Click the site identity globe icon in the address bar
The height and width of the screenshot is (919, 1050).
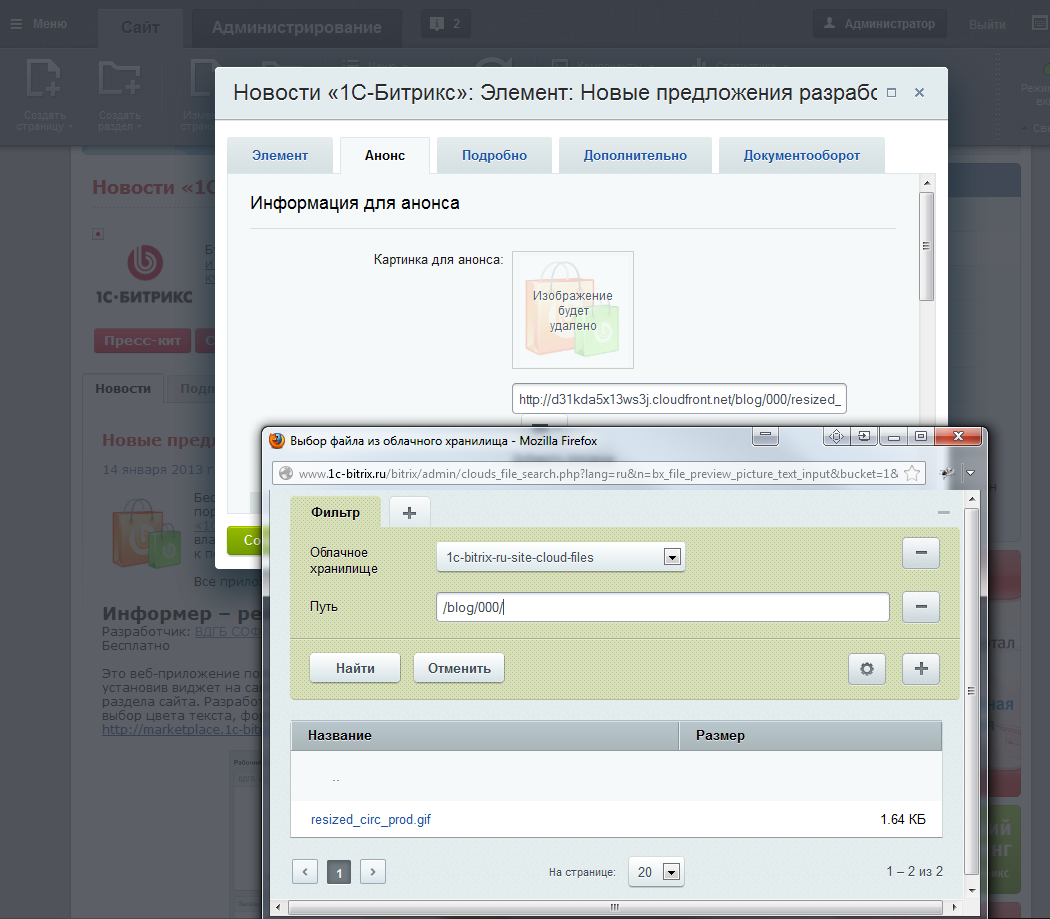tap(286, 474)
